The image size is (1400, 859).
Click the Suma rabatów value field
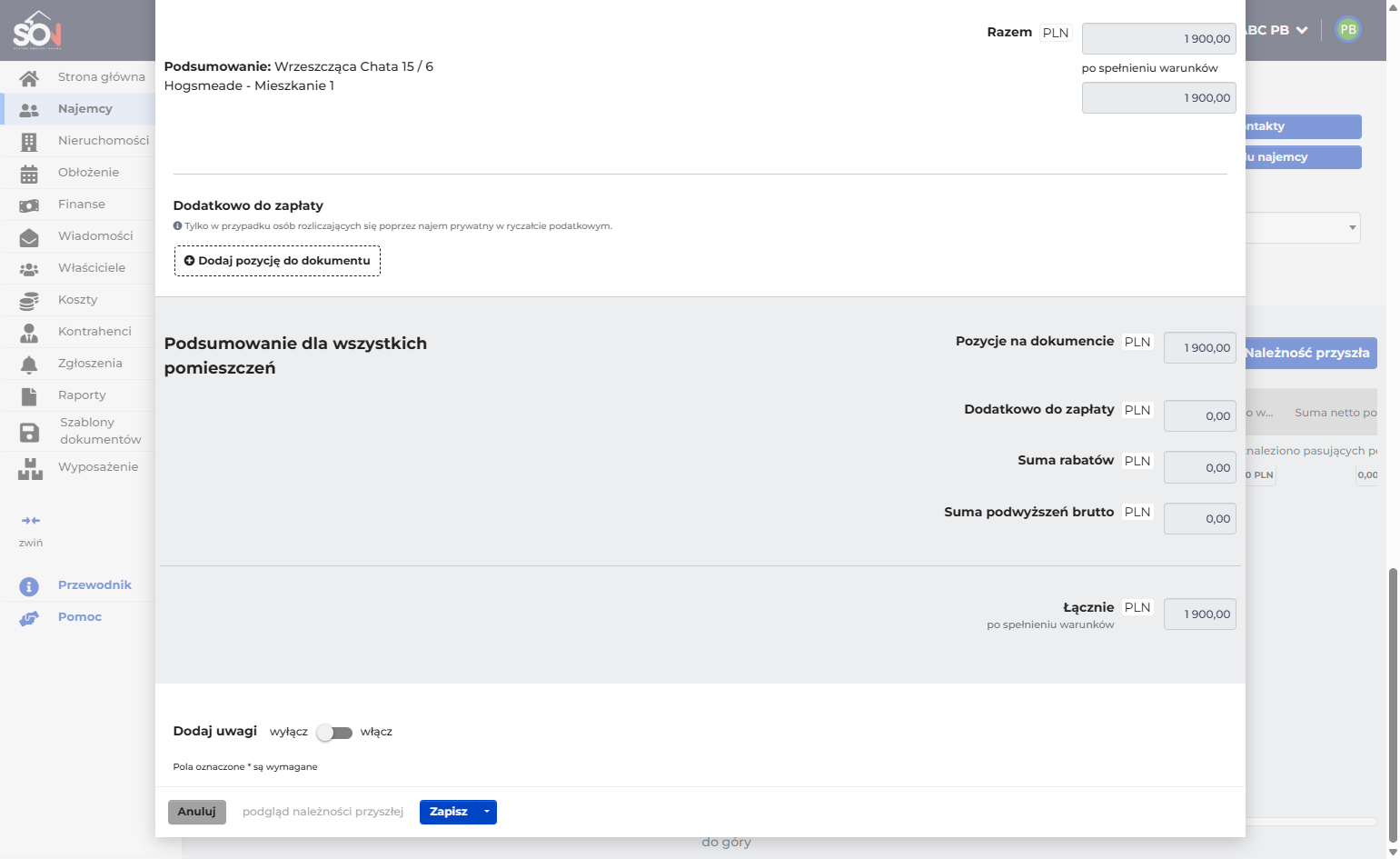coord(1199,468)
